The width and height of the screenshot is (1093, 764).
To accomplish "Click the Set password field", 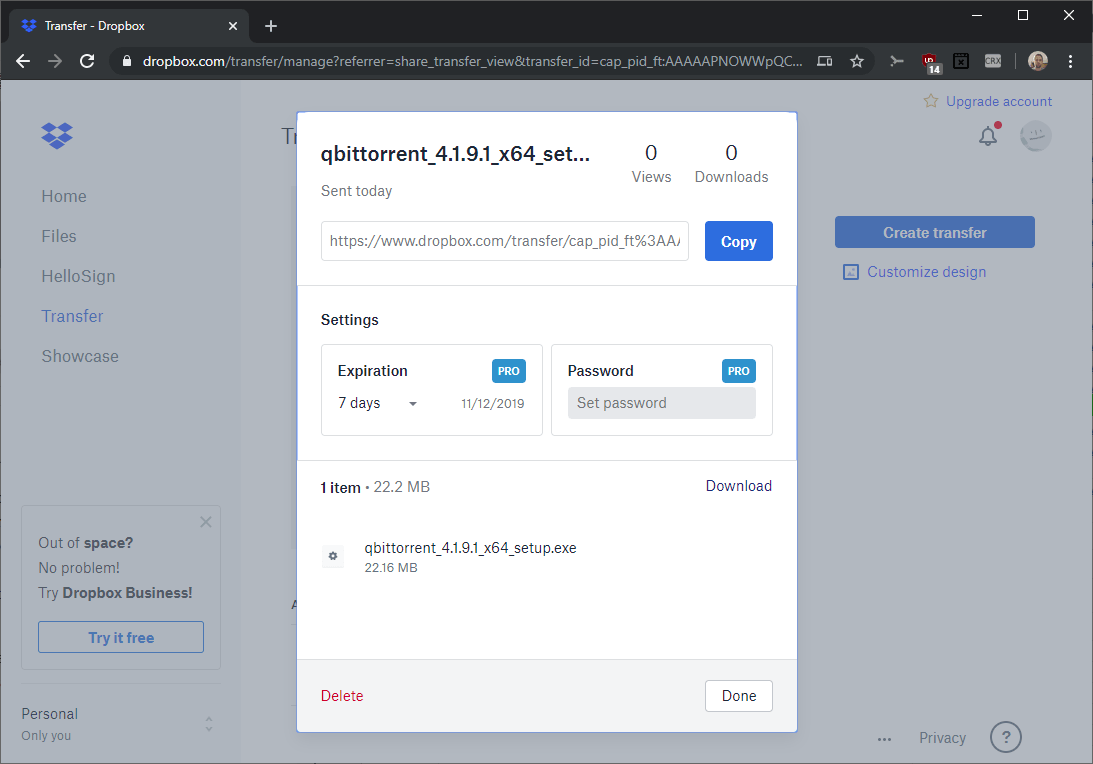I will (x=662, y=403).
